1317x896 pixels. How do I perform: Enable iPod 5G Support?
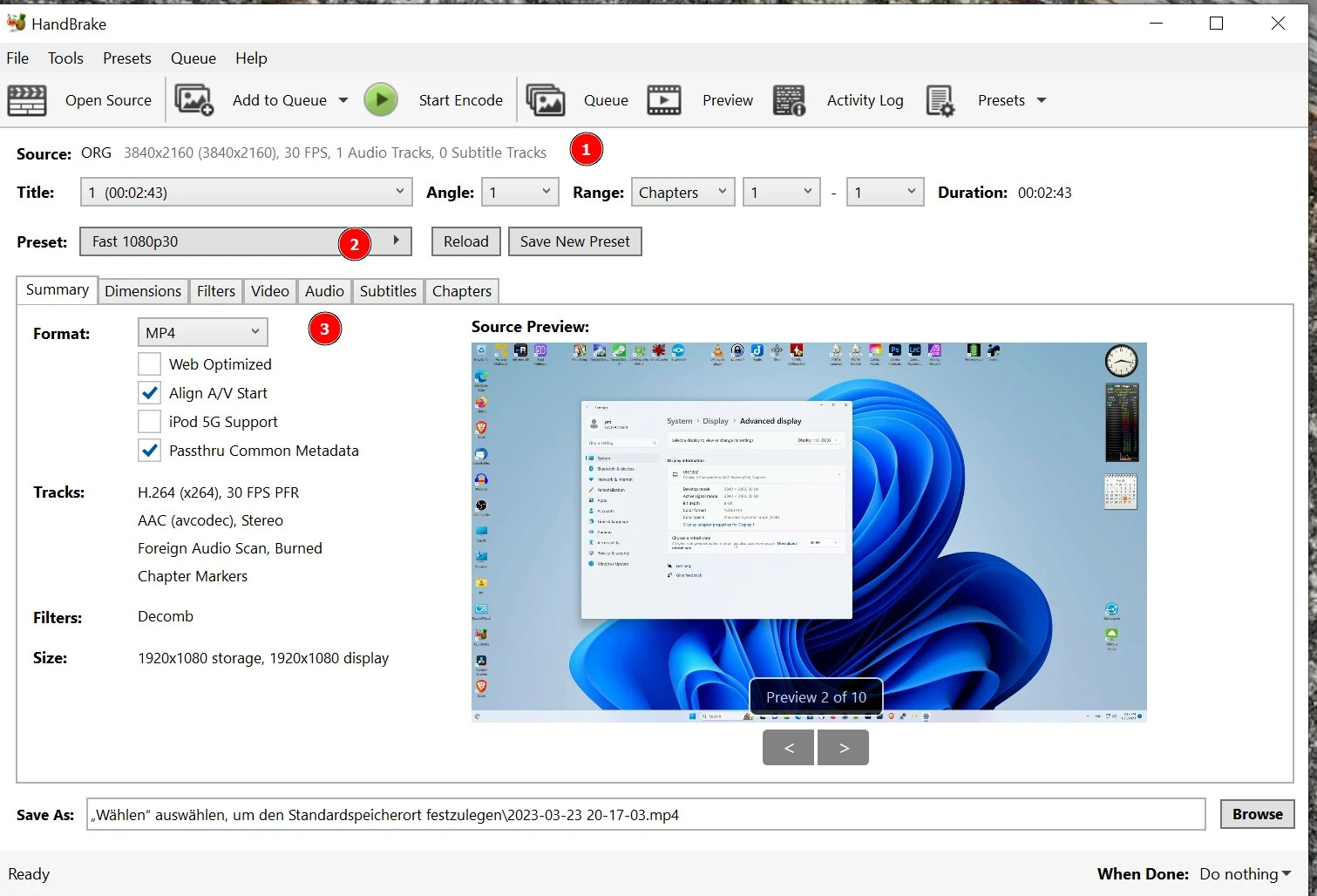point(149,421)
